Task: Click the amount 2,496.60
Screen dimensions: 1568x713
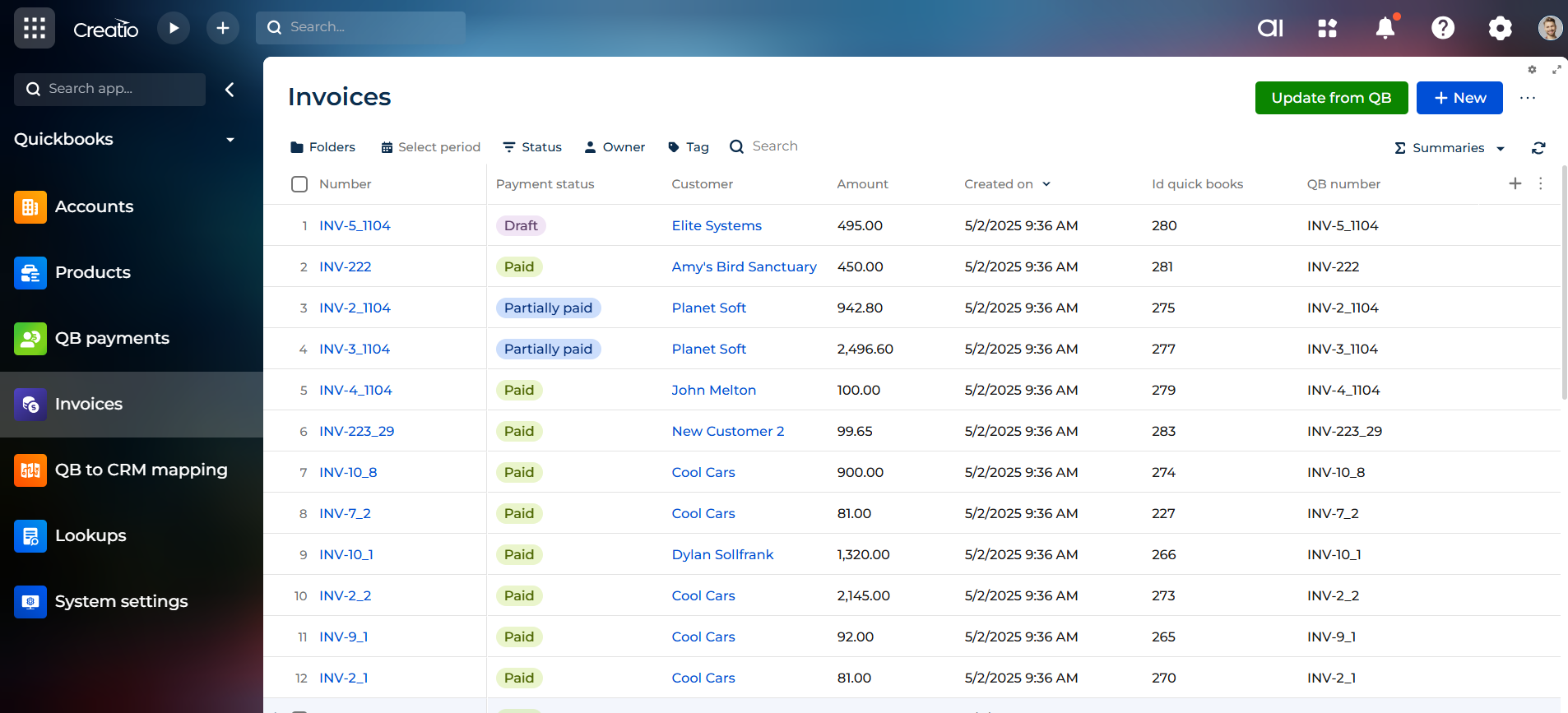Action: 865,349
